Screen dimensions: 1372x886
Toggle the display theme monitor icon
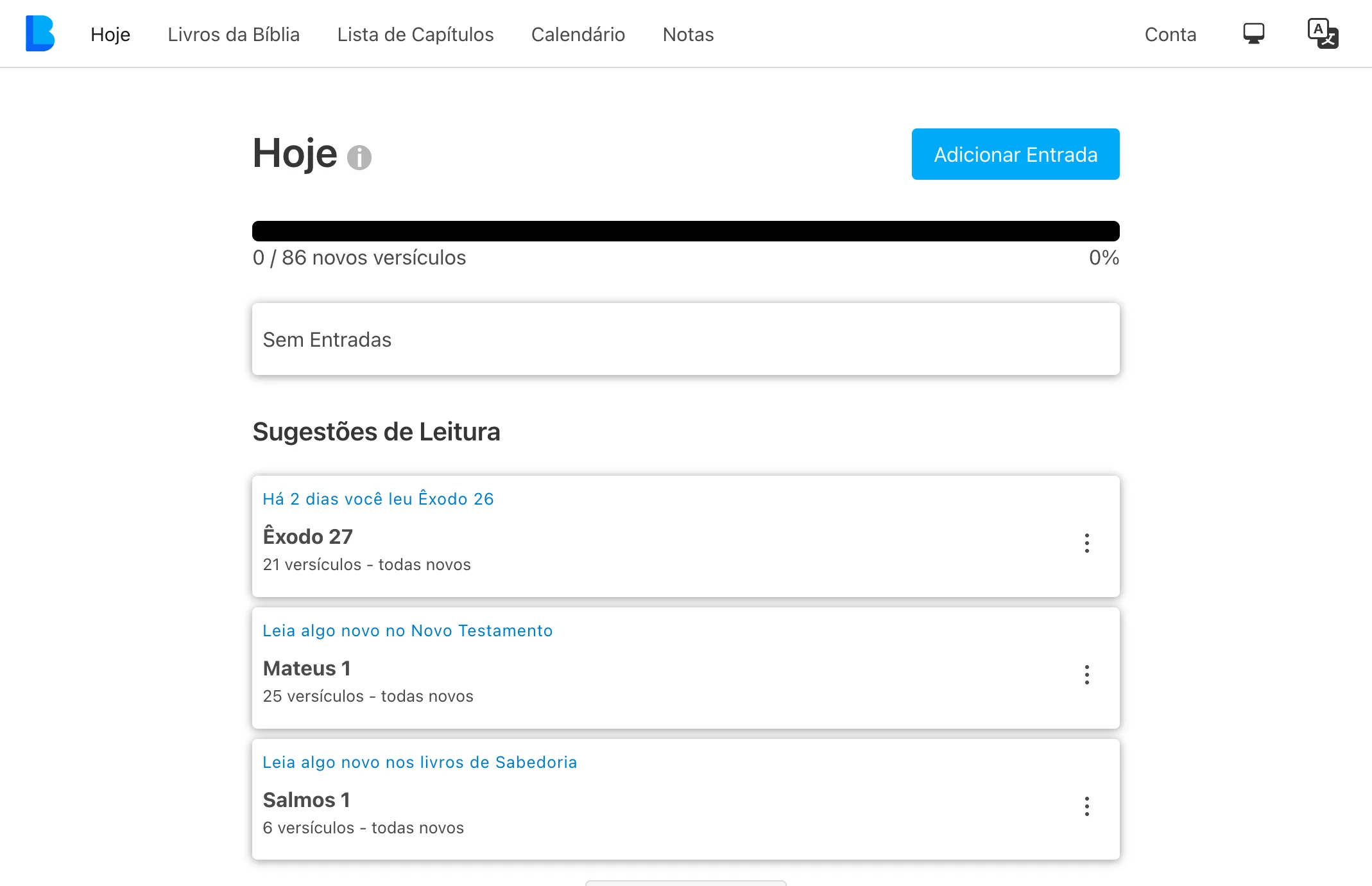click(1253, 33)
